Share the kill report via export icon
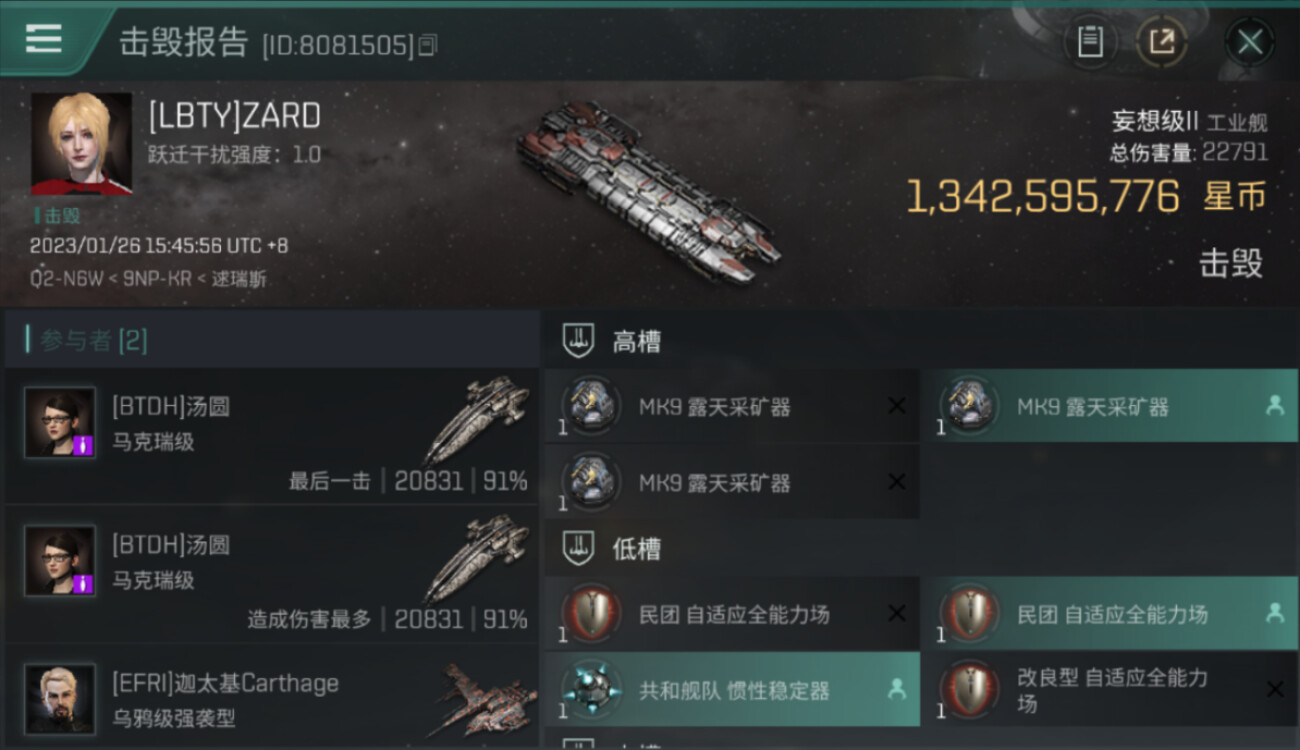Screen dimensions: 1300x750 pyautogui.click(x=1161, y=42)
